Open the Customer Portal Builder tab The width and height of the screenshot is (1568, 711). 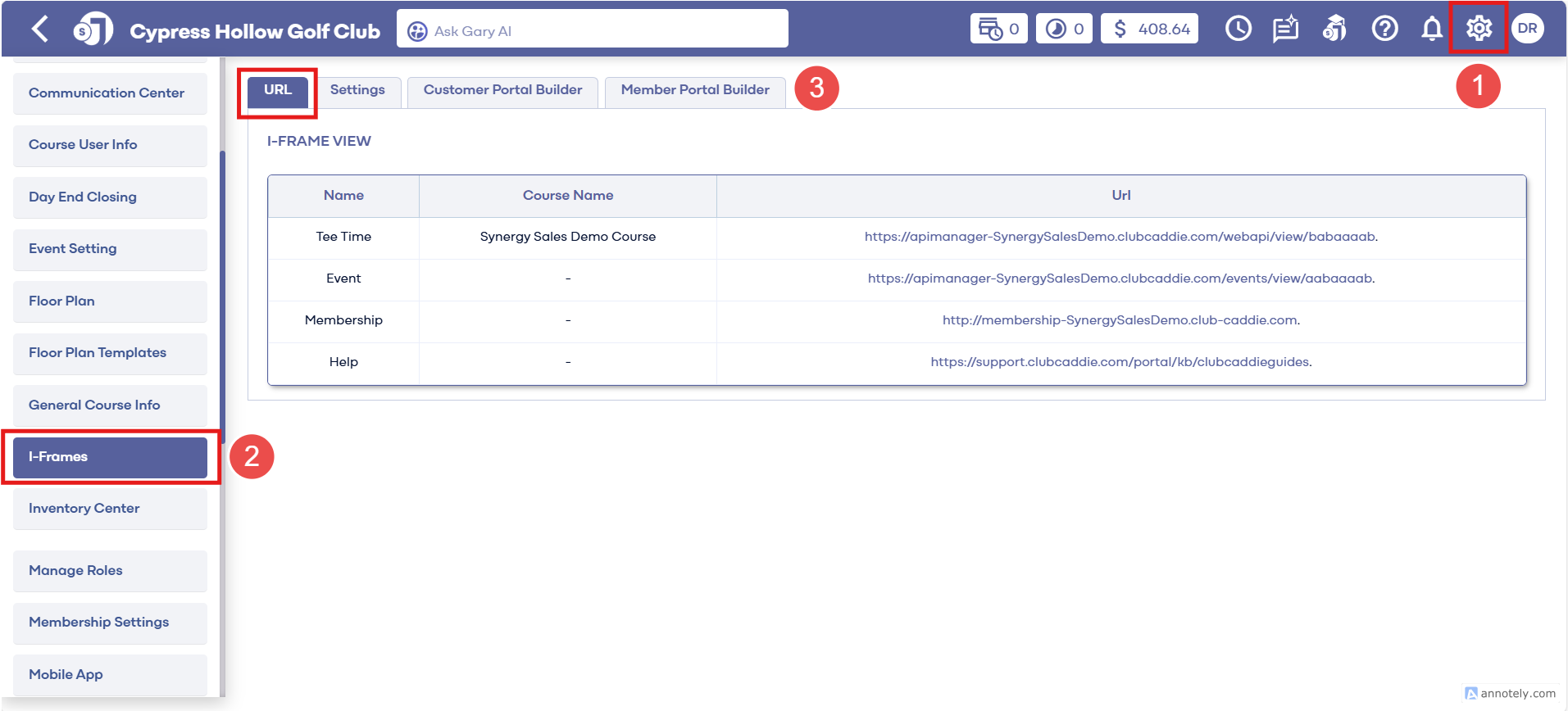[x=502, y=90]
